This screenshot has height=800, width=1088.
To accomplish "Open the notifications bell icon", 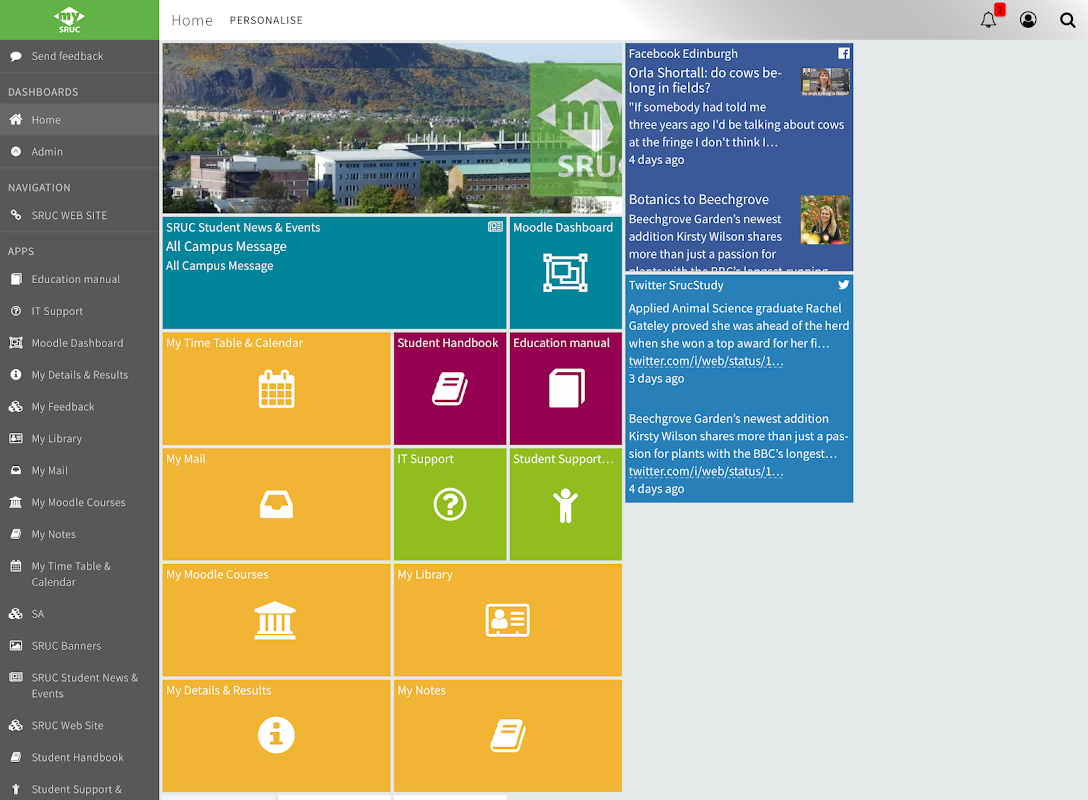I will pyautogui.click(x=988, y=19).
